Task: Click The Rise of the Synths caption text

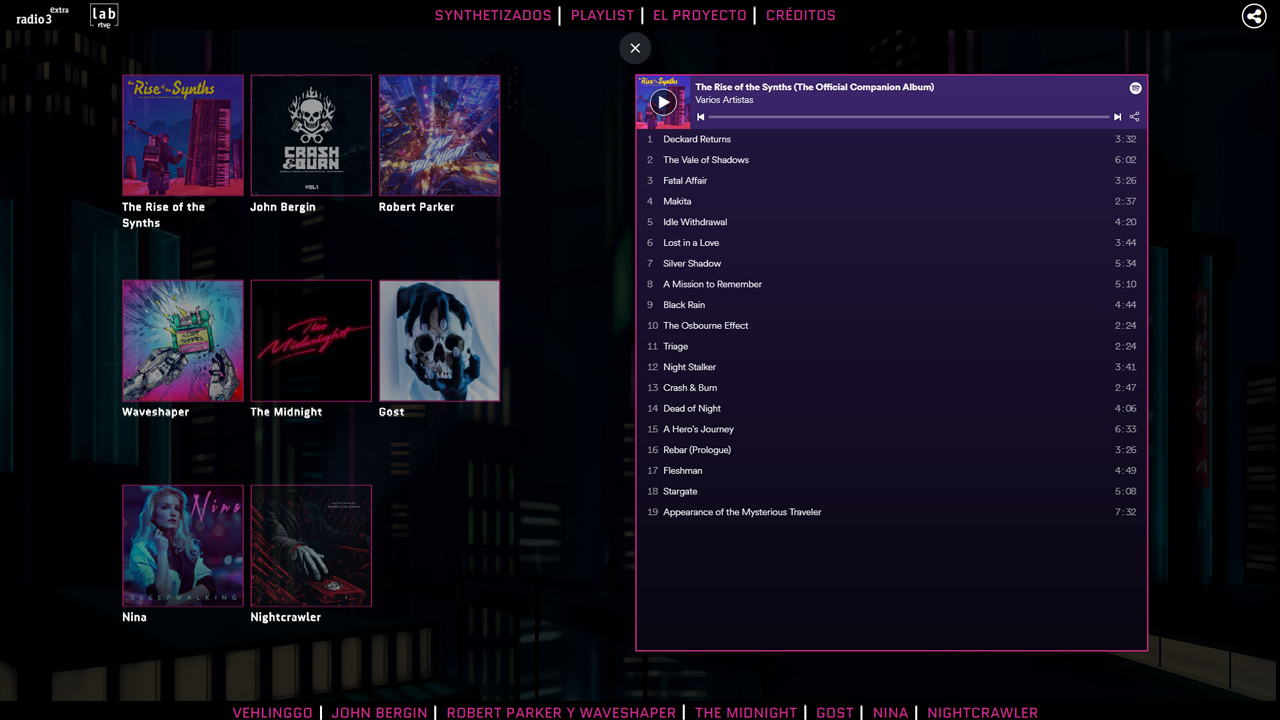Action: [x=163, y=215]
